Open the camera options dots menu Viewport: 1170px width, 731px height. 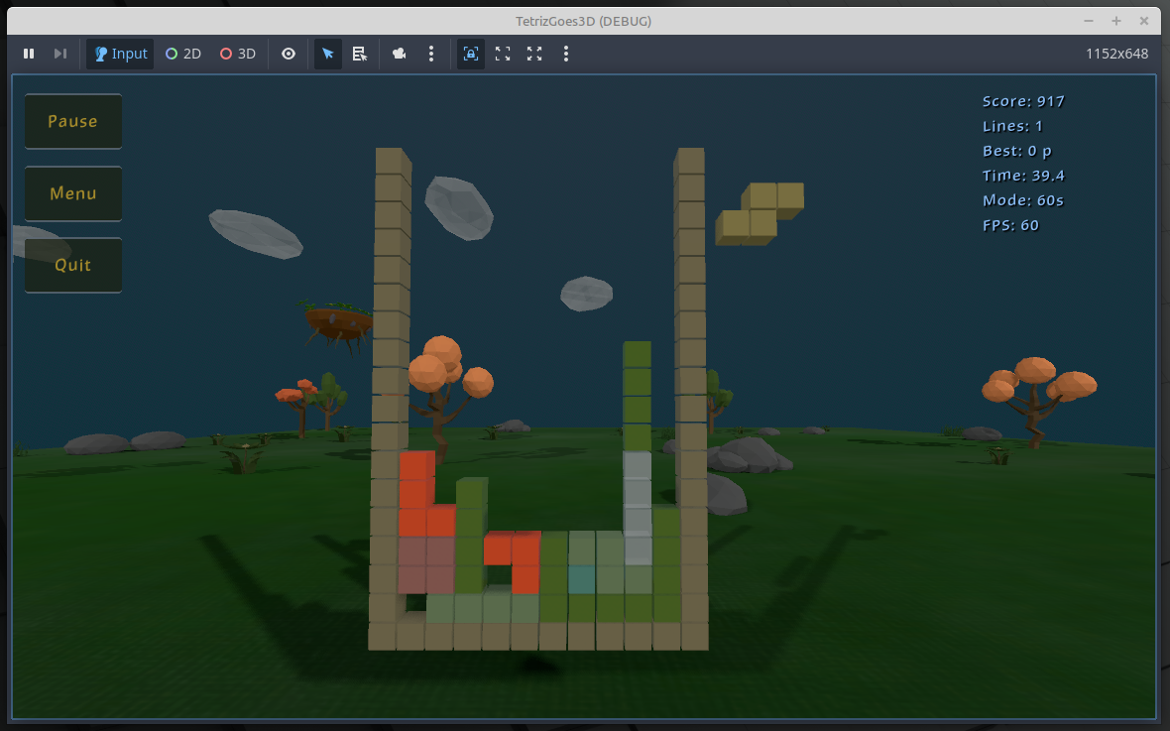click(x=431, y=53)
